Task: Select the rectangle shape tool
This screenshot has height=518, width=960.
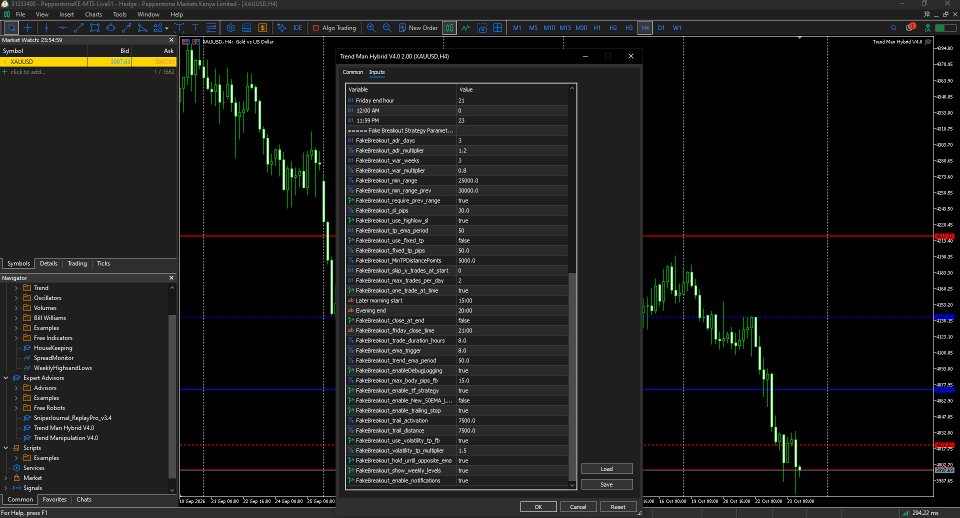Action: coord(94,28)
